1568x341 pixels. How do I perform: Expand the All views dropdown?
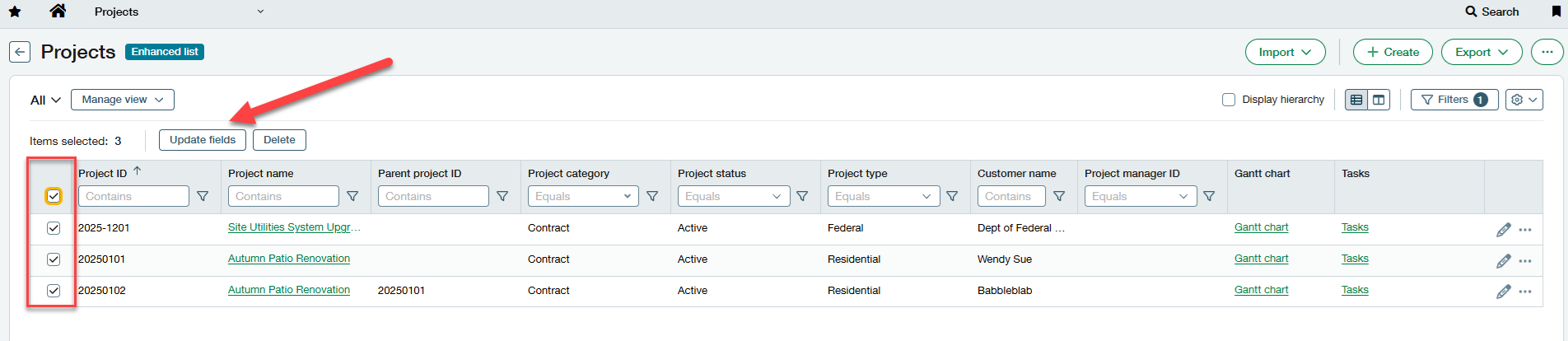[45, 100]
